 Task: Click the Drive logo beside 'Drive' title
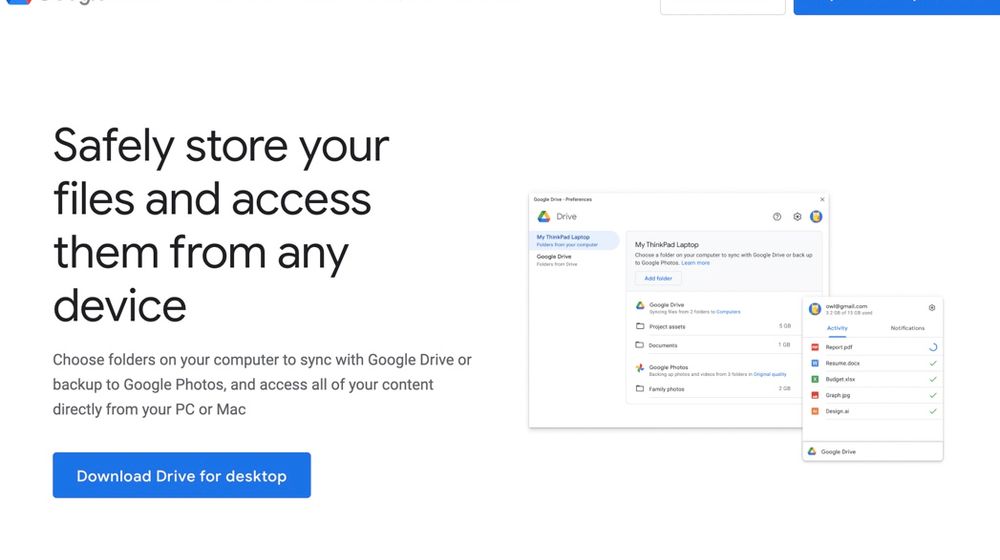[x=543, y=217]
